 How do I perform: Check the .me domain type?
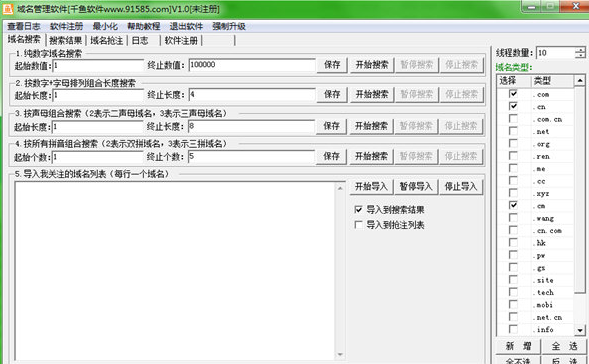513,168
